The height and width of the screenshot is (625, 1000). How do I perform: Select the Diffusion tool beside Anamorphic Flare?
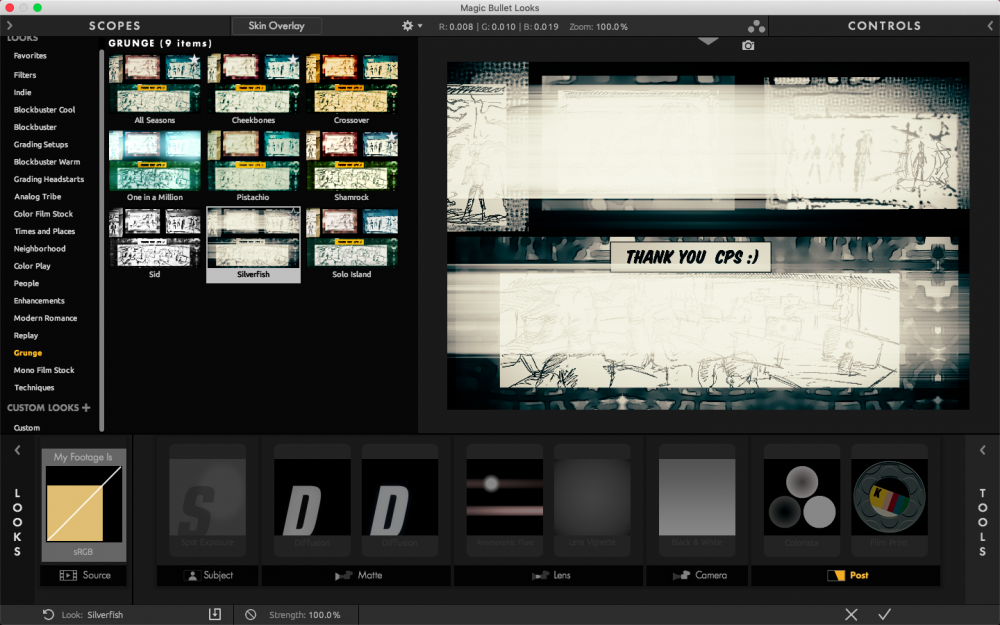400,500
